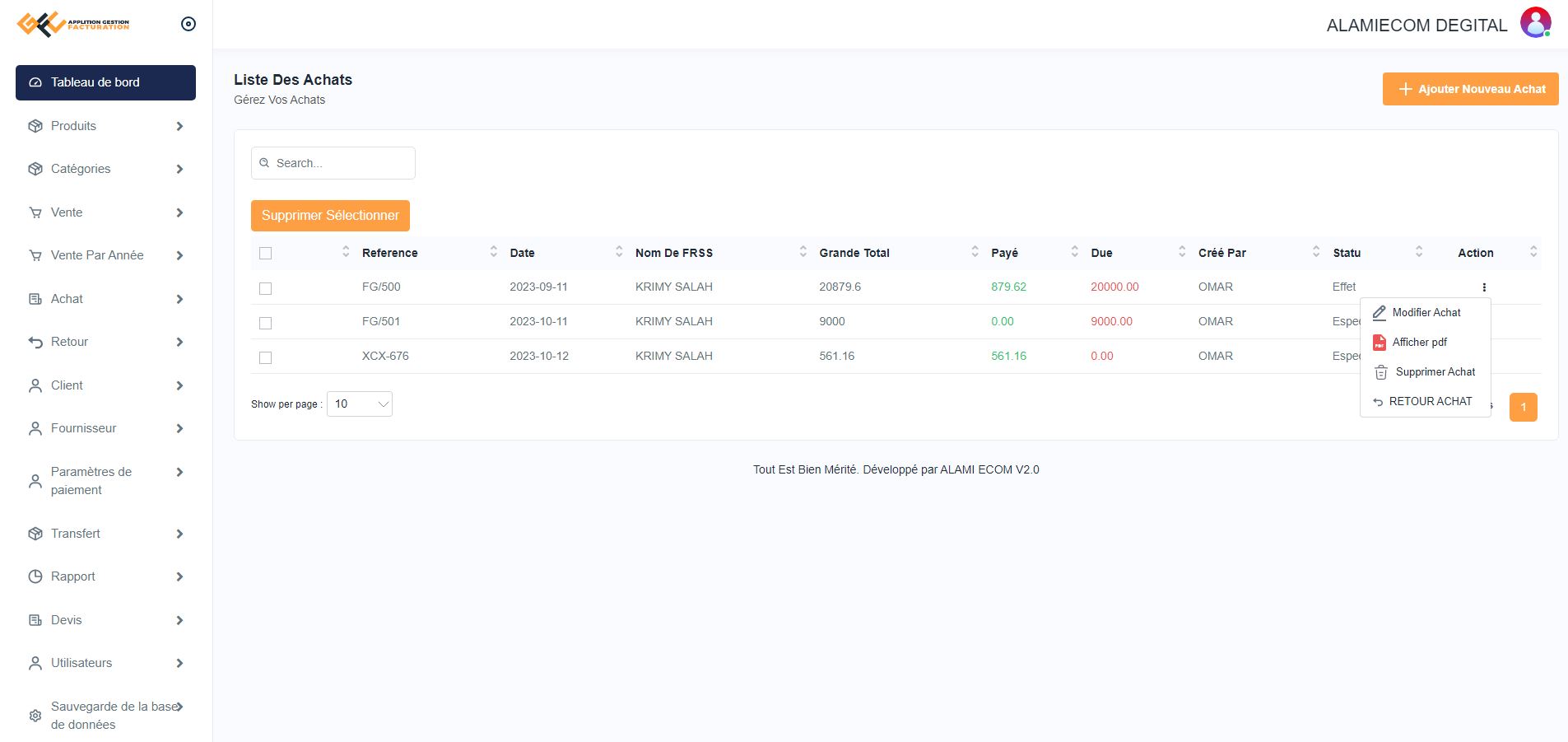Click Ajouter Nouveau Achat button
1568x742 pixels.
tap(1470, 89)
